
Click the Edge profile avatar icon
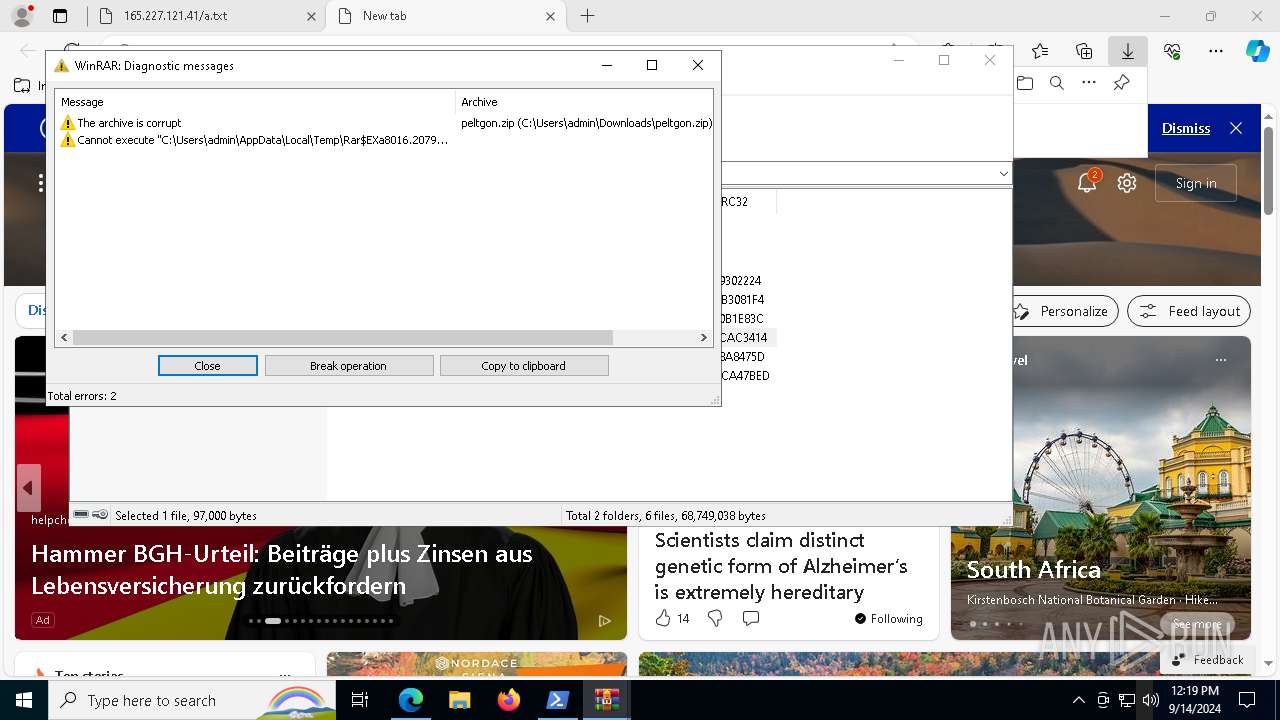(22, 16)
